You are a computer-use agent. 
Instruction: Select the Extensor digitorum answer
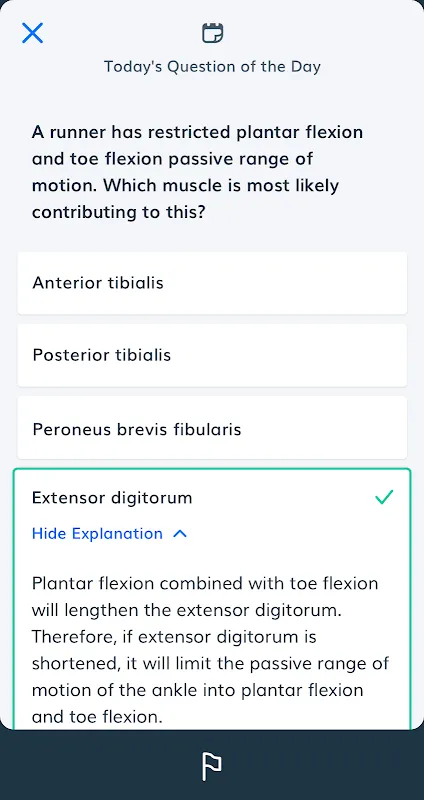coord(212,497)
